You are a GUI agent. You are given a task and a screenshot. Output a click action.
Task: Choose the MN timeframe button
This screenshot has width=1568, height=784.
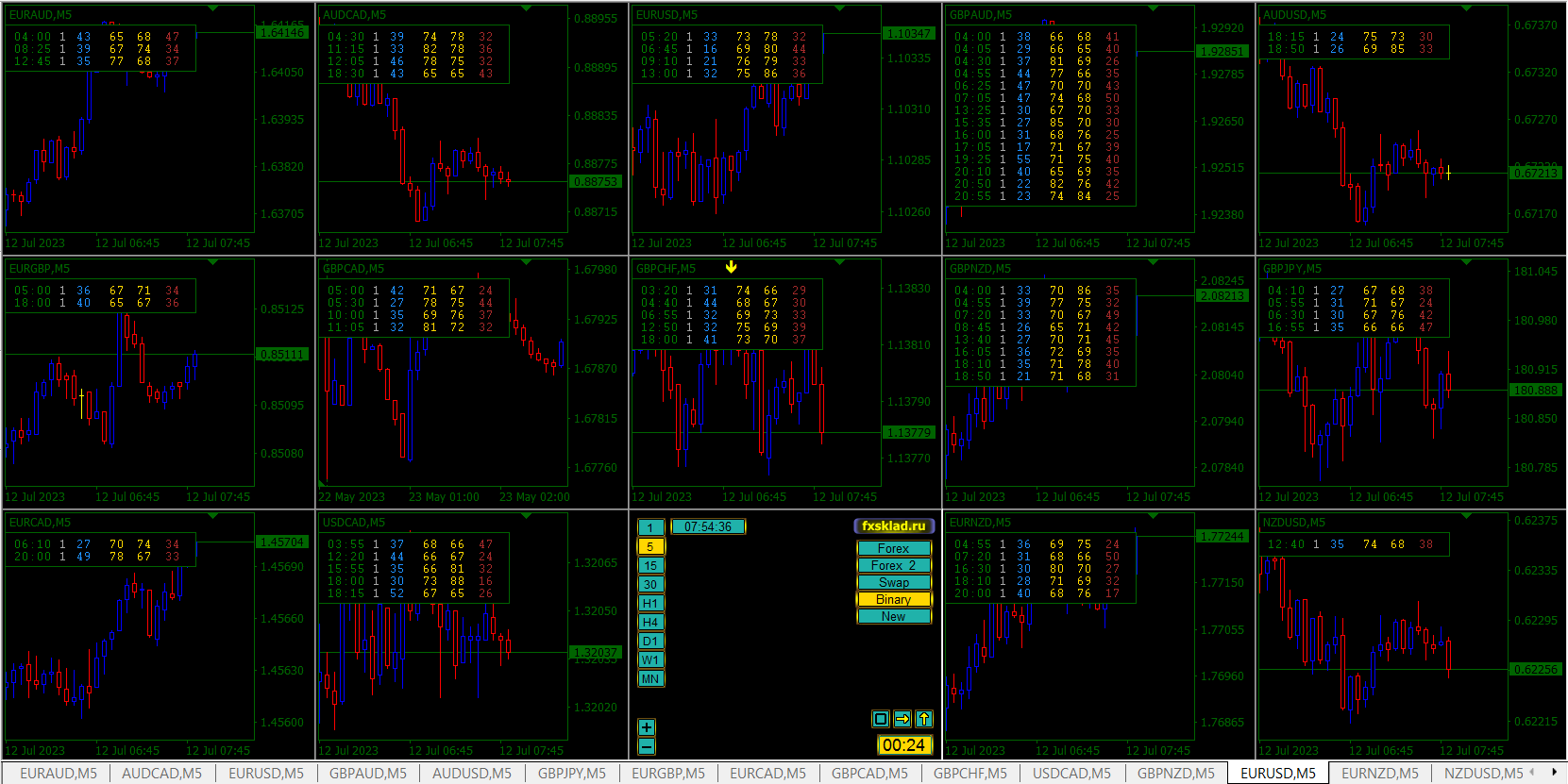tap(650, 679)
